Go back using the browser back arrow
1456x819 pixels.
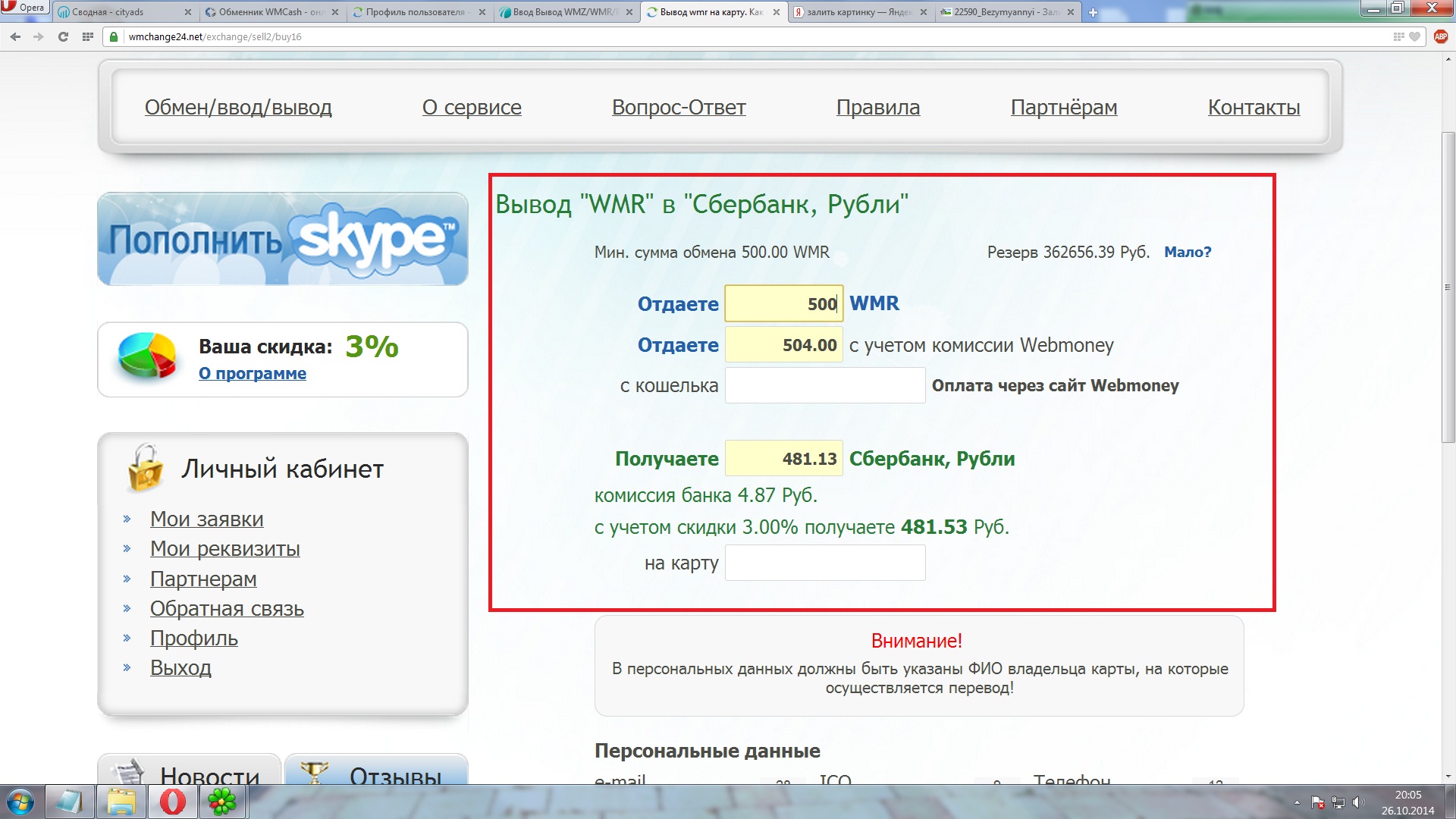click(x=15, y=36)
